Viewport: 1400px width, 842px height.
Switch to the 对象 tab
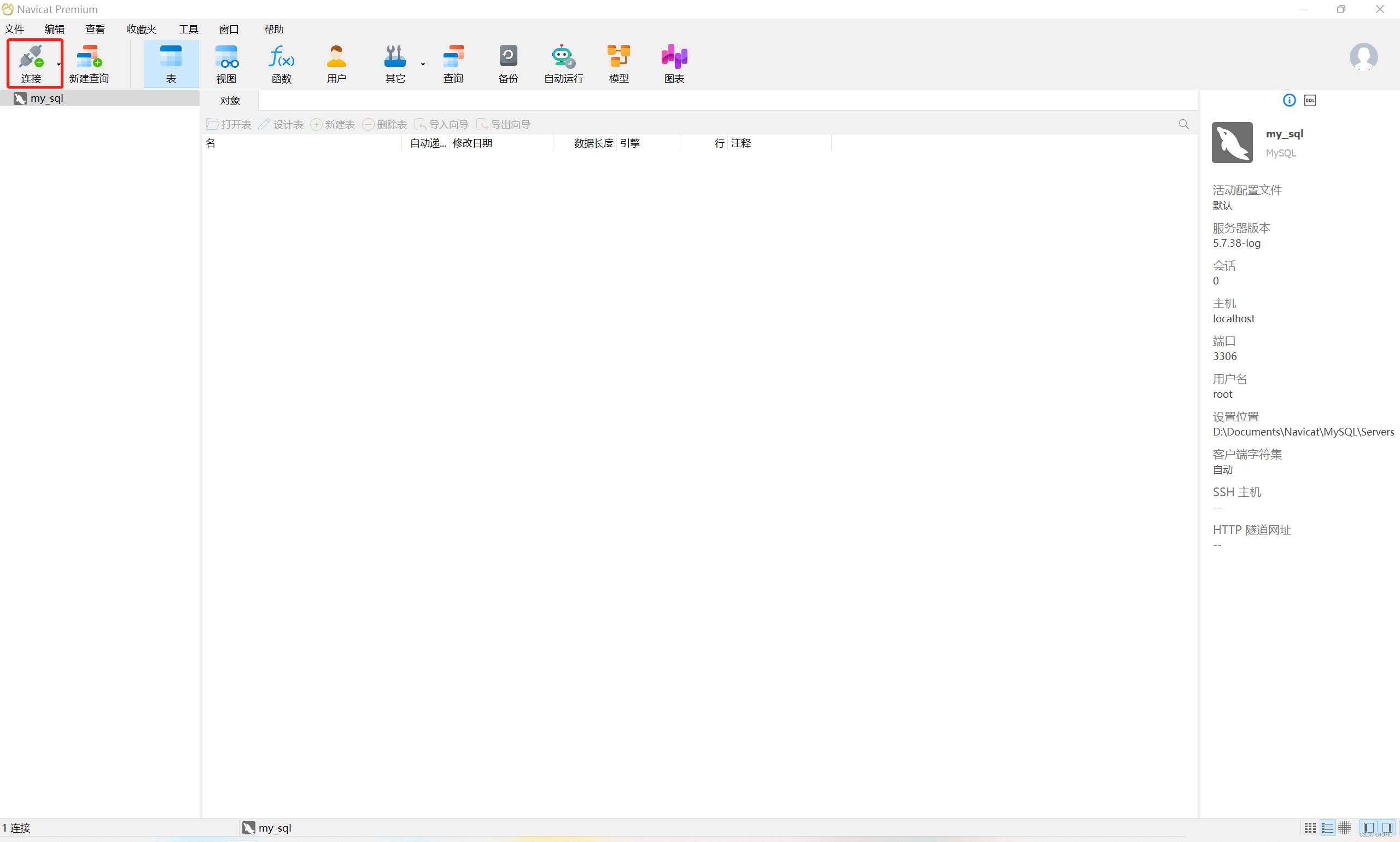[x=230, y=101]
